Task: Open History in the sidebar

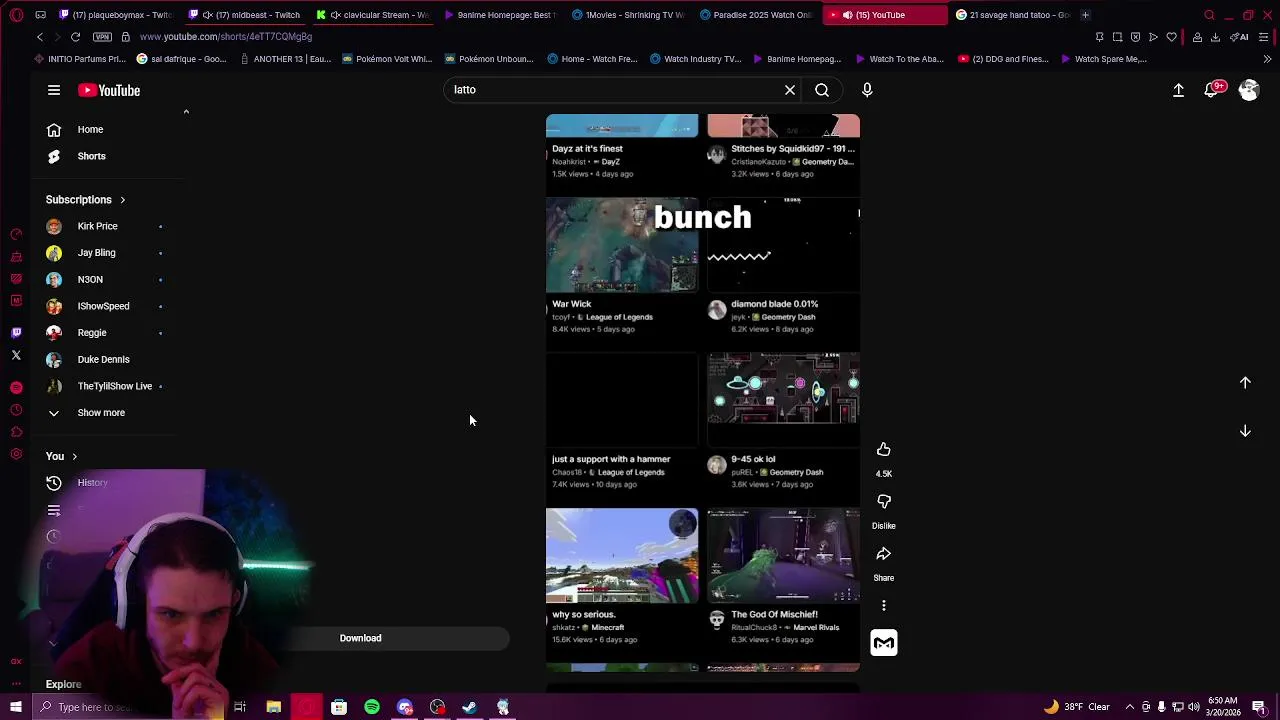Action: (x=92, y=483)
